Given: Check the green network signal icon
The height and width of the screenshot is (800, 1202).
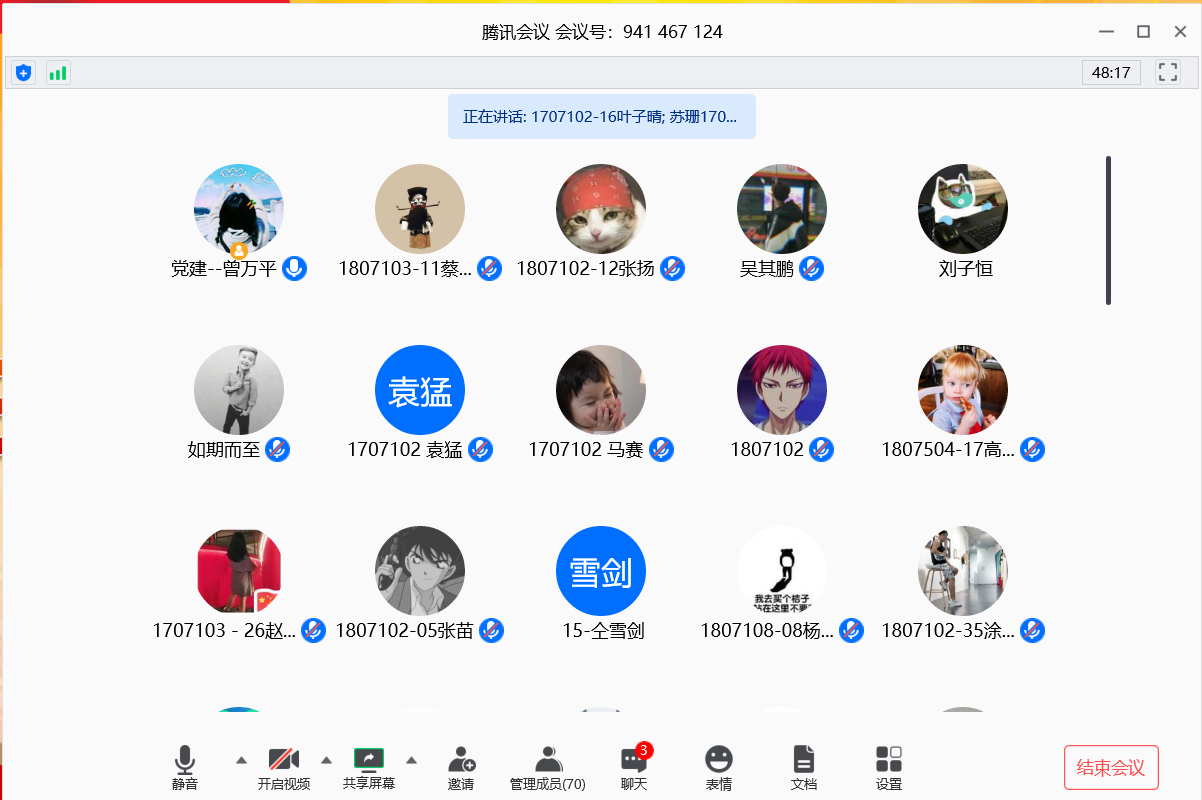Looking at the screenshot, I should [x=58, y=73].
